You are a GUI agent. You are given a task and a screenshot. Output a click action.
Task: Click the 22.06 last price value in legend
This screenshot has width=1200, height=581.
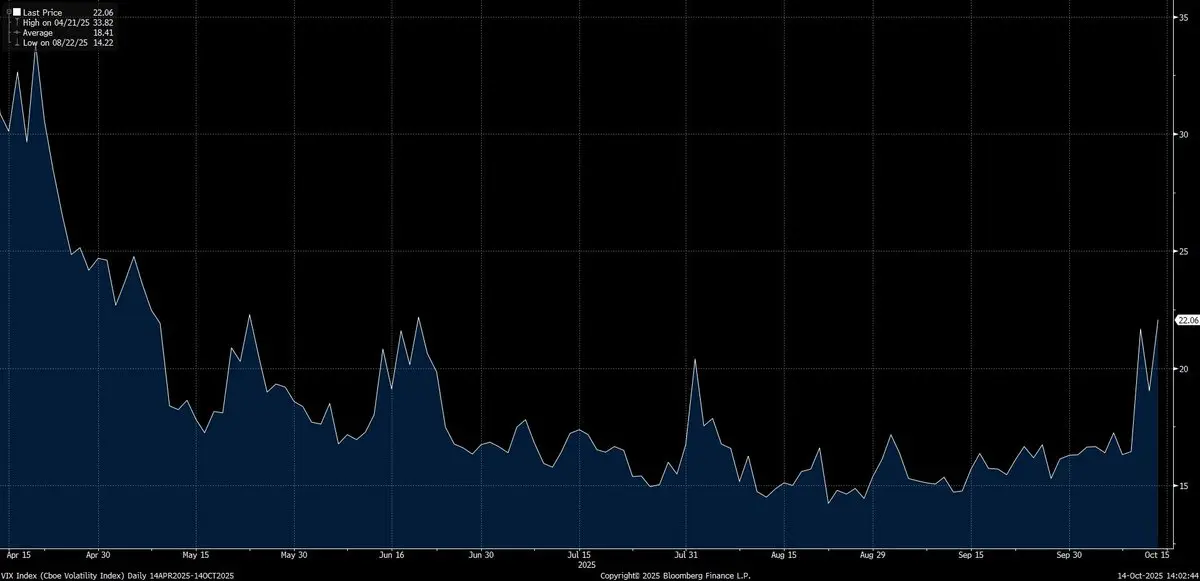click(x=103, y=13)
